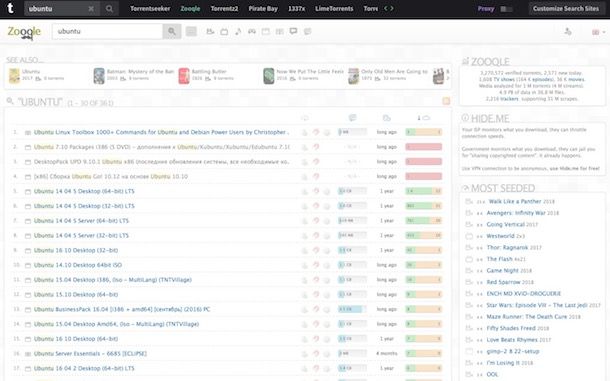Viewport: 610px width, 381px height.
Task: Open the category menu beside Zooqle search button
Action: tap(191, 32)
